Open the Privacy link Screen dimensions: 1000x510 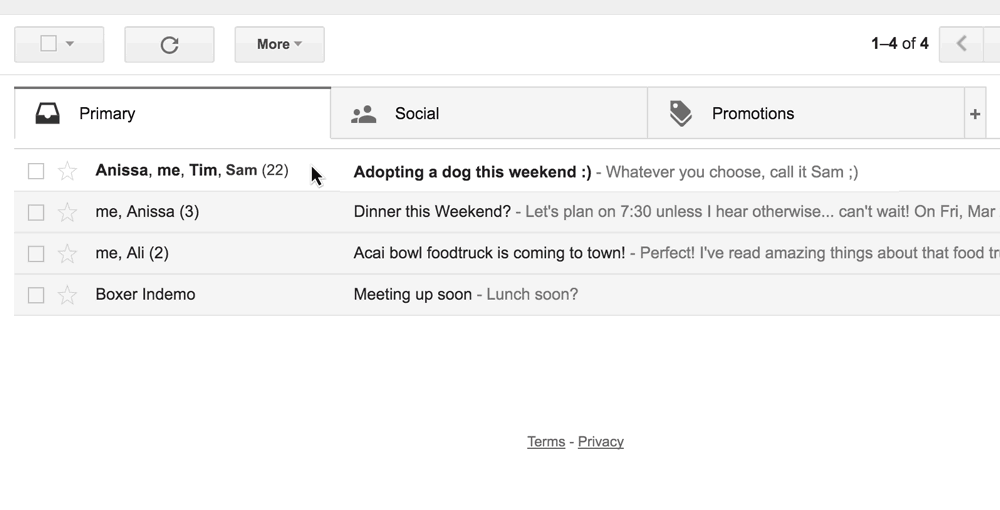[601, 442]
